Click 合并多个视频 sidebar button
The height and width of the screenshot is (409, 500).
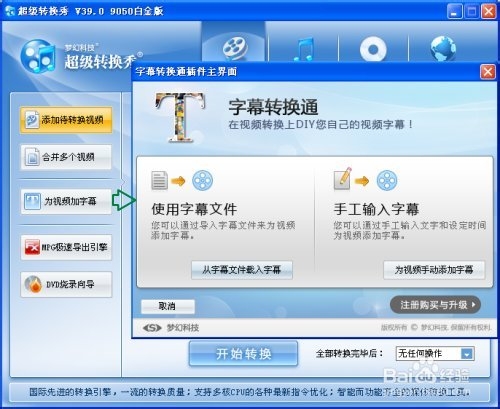point(66,157)
